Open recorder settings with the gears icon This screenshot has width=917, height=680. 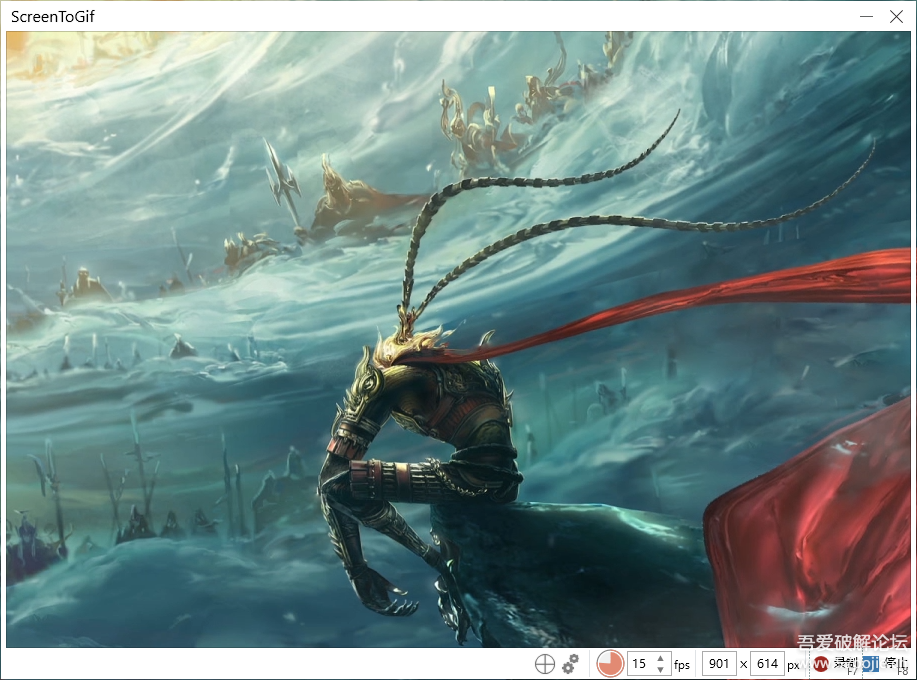pos(570,664)
